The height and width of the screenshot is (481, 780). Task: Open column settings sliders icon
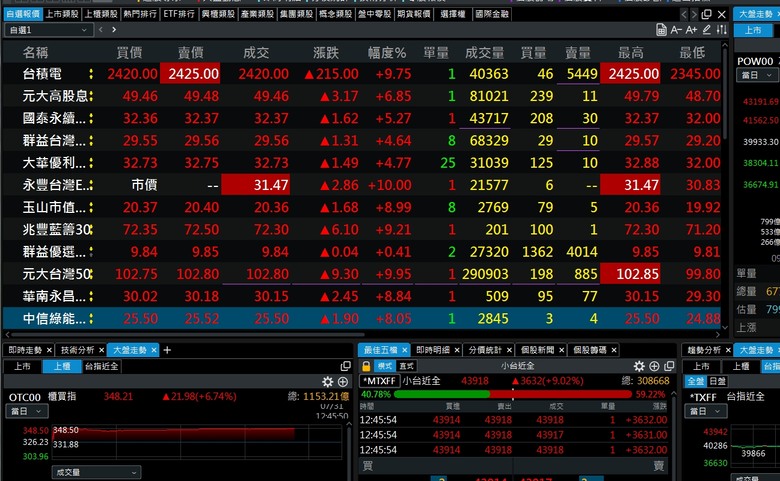click(x=722, y=30)
